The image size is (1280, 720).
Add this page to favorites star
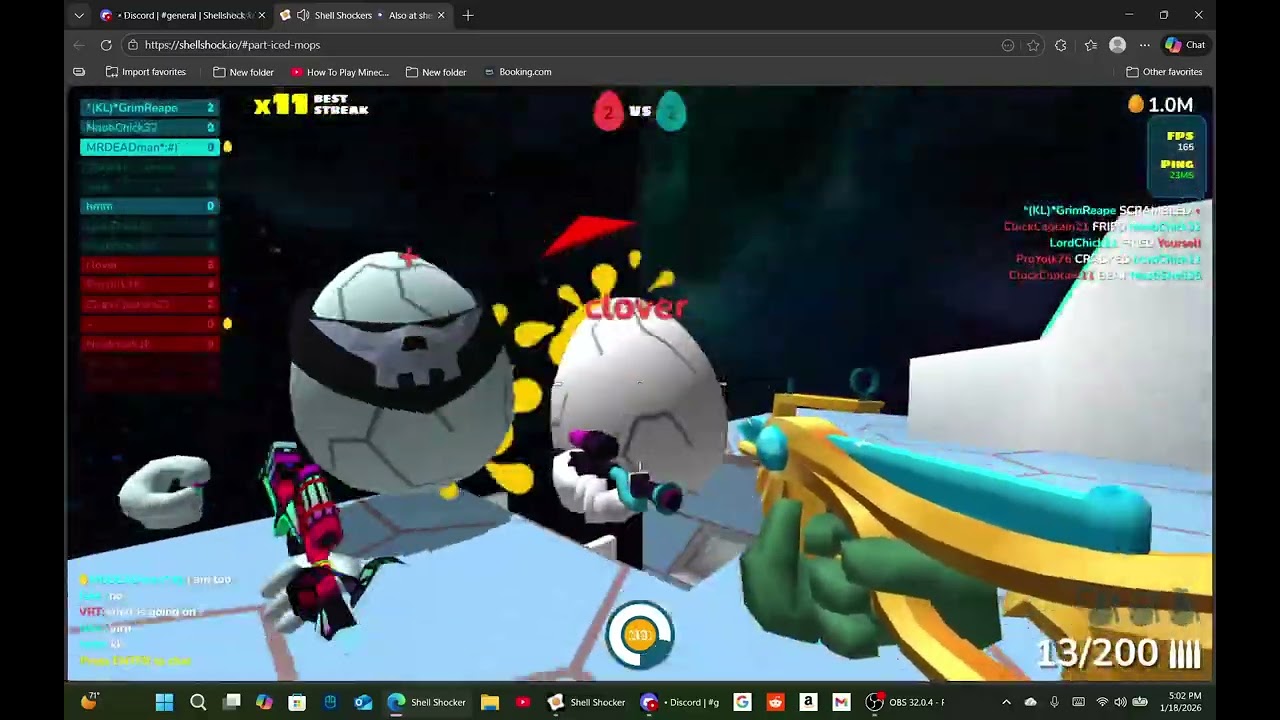point(1033,45)
